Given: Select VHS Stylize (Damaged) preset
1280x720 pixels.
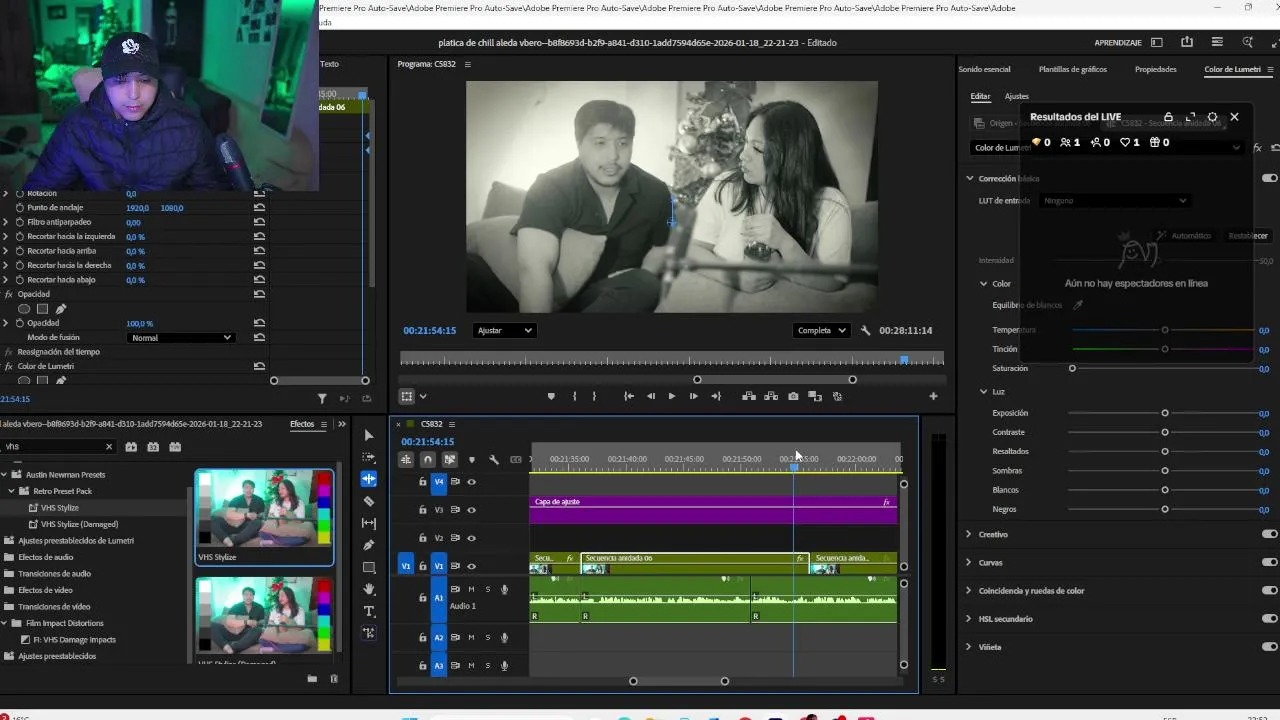Looking at the screenshot, I should coord(79,524).
